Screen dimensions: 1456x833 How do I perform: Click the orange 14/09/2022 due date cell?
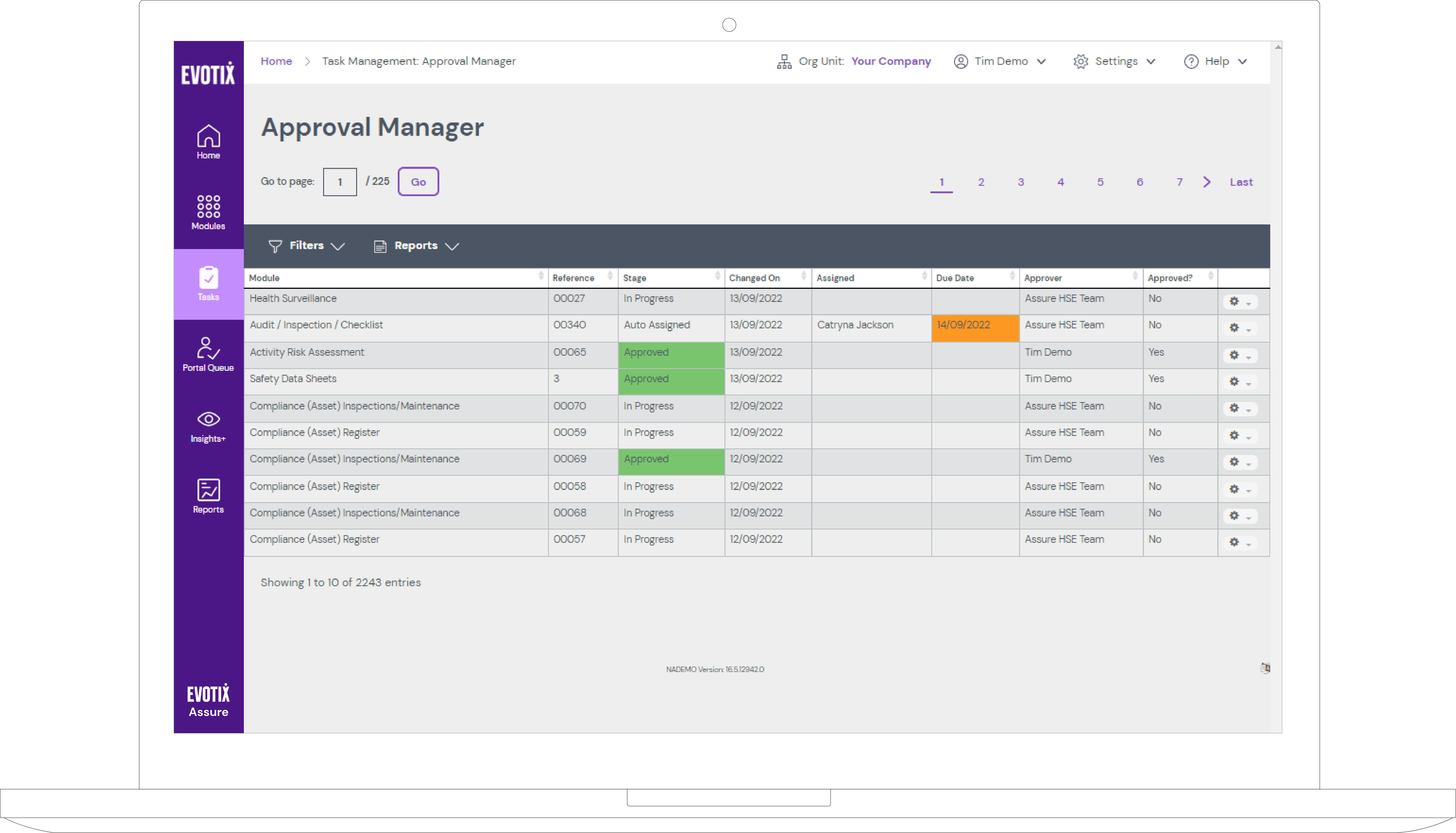pos(975,328)
